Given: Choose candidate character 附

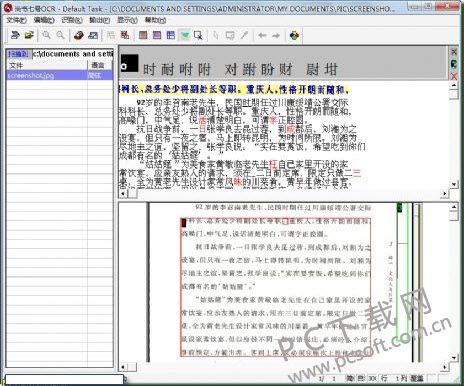Looking at the screenshot, I should click(204, 70).
